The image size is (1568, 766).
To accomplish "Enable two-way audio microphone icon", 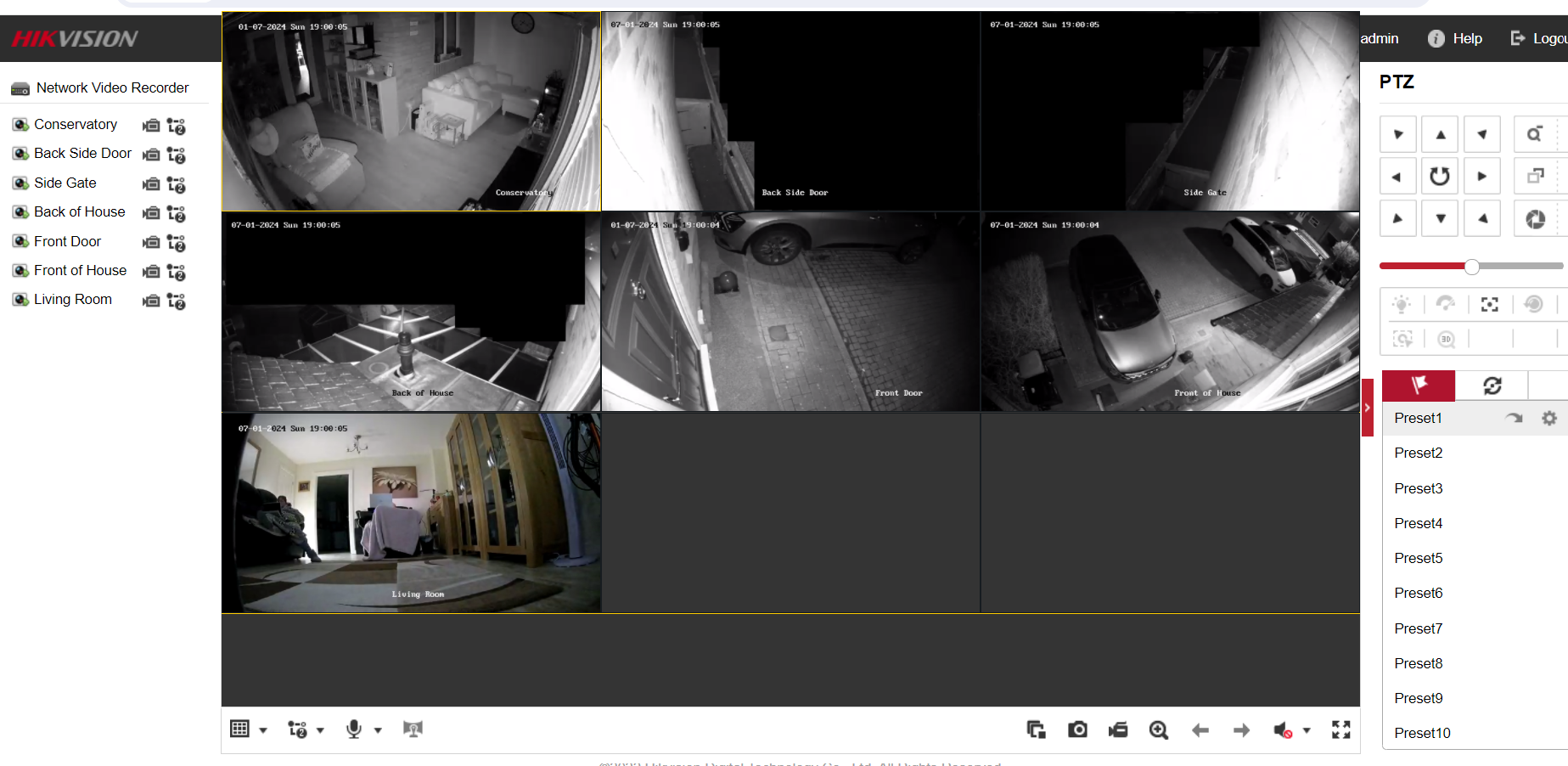I will (x=355, y=729).
